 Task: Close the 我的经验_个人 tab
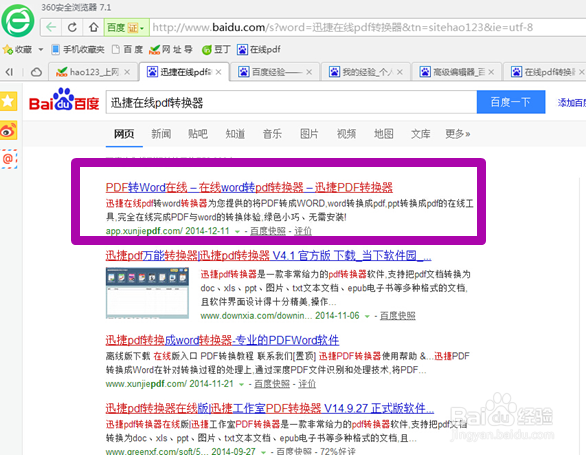click(x=400, y=72)
